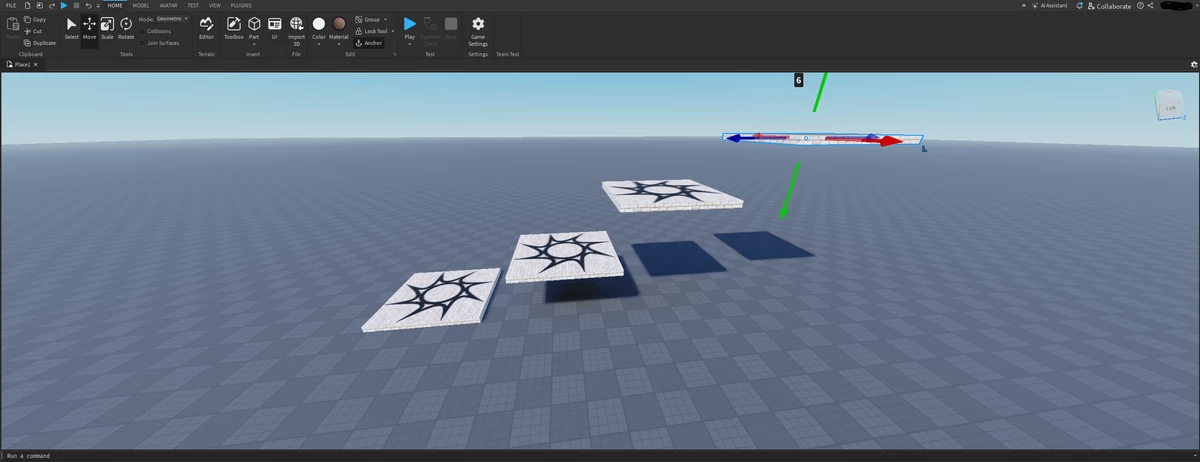The height and width of the screenshot is (462, 1200).
Task: Choose the Rotate tool
Action: point(126,27)
